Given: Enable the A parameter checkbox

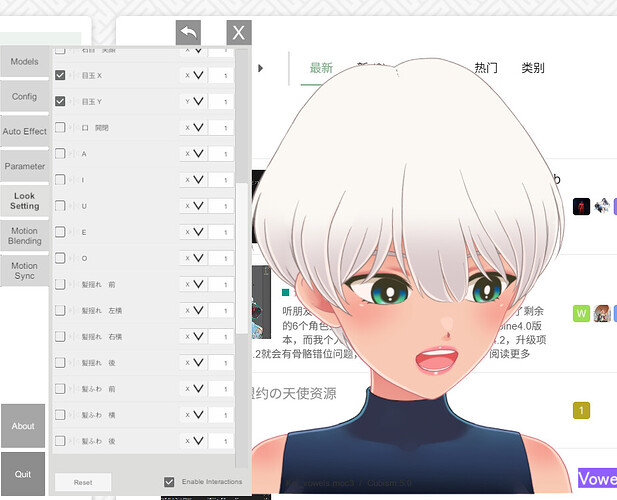Looking at the screenshot, I should 60,153.
